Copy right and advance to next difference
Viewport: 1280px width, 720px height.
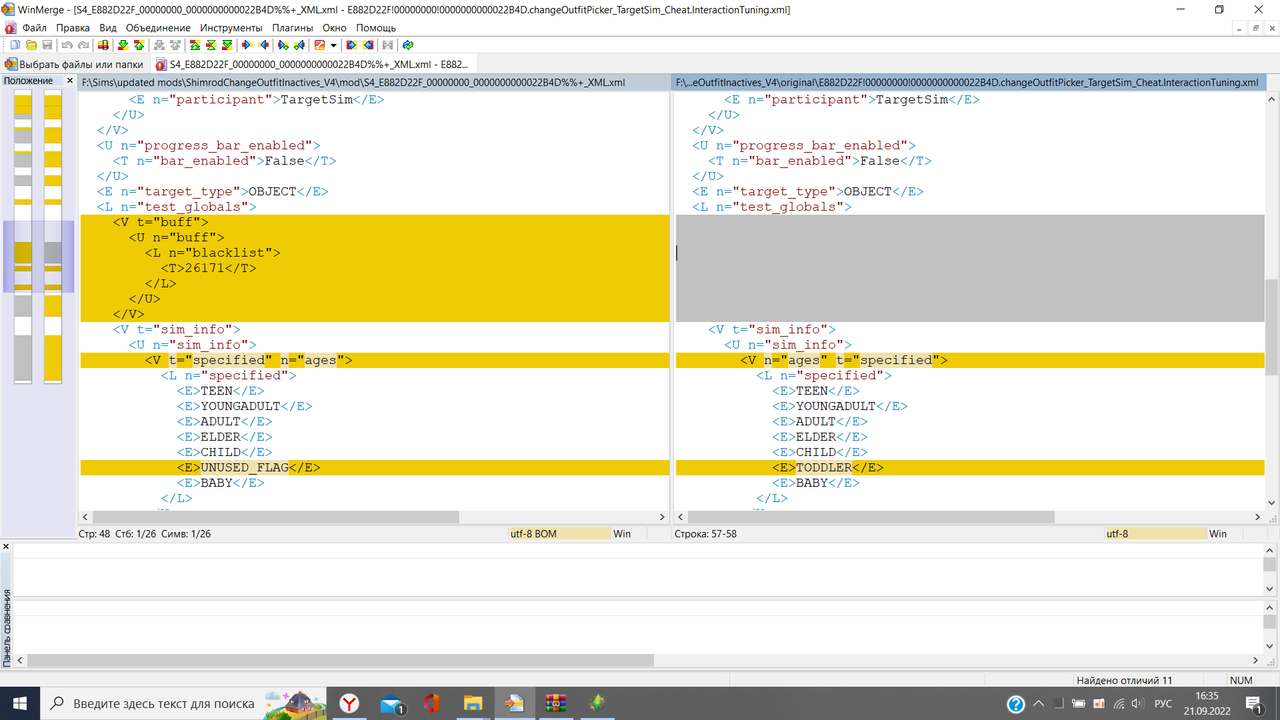coord(283,45)
